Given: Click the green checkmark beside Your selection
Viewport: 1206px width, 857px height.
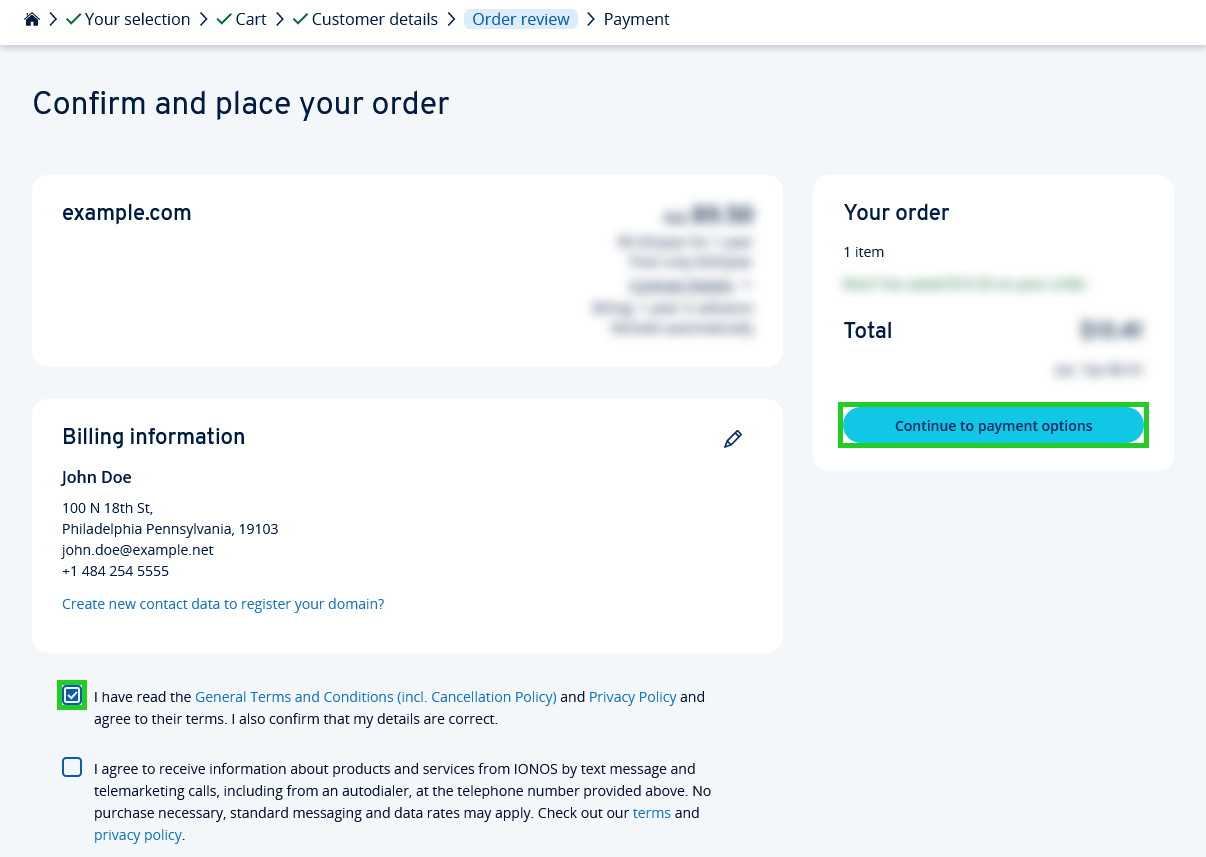Looking at the screenshot, I should pos(72,19).
